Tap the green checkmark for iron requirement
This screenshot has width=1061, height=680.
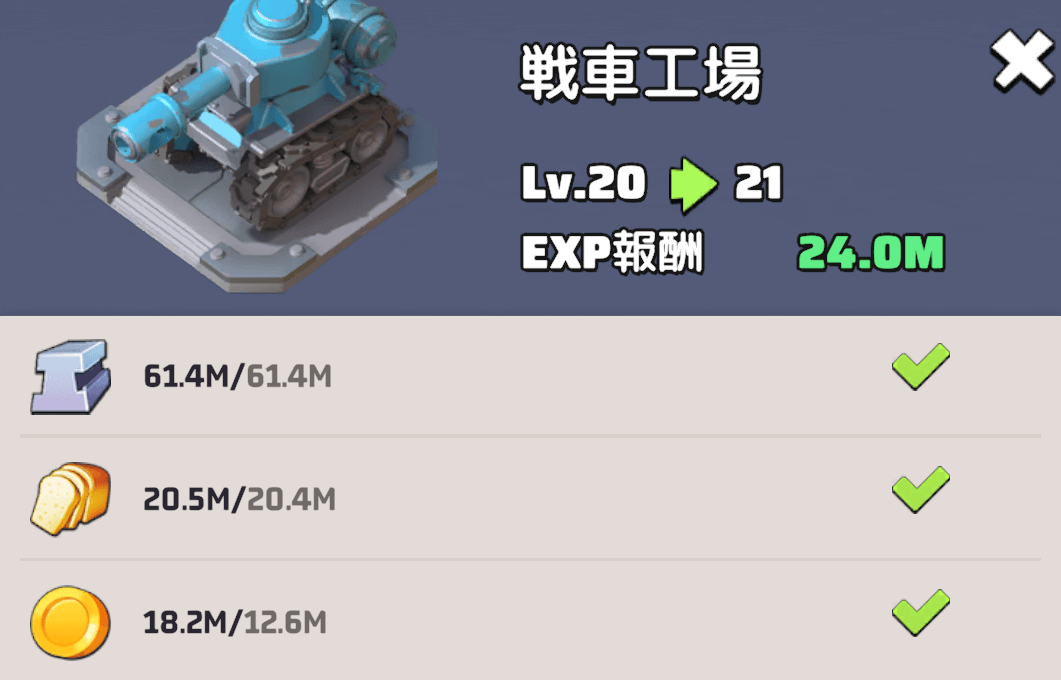click(921, 366)
